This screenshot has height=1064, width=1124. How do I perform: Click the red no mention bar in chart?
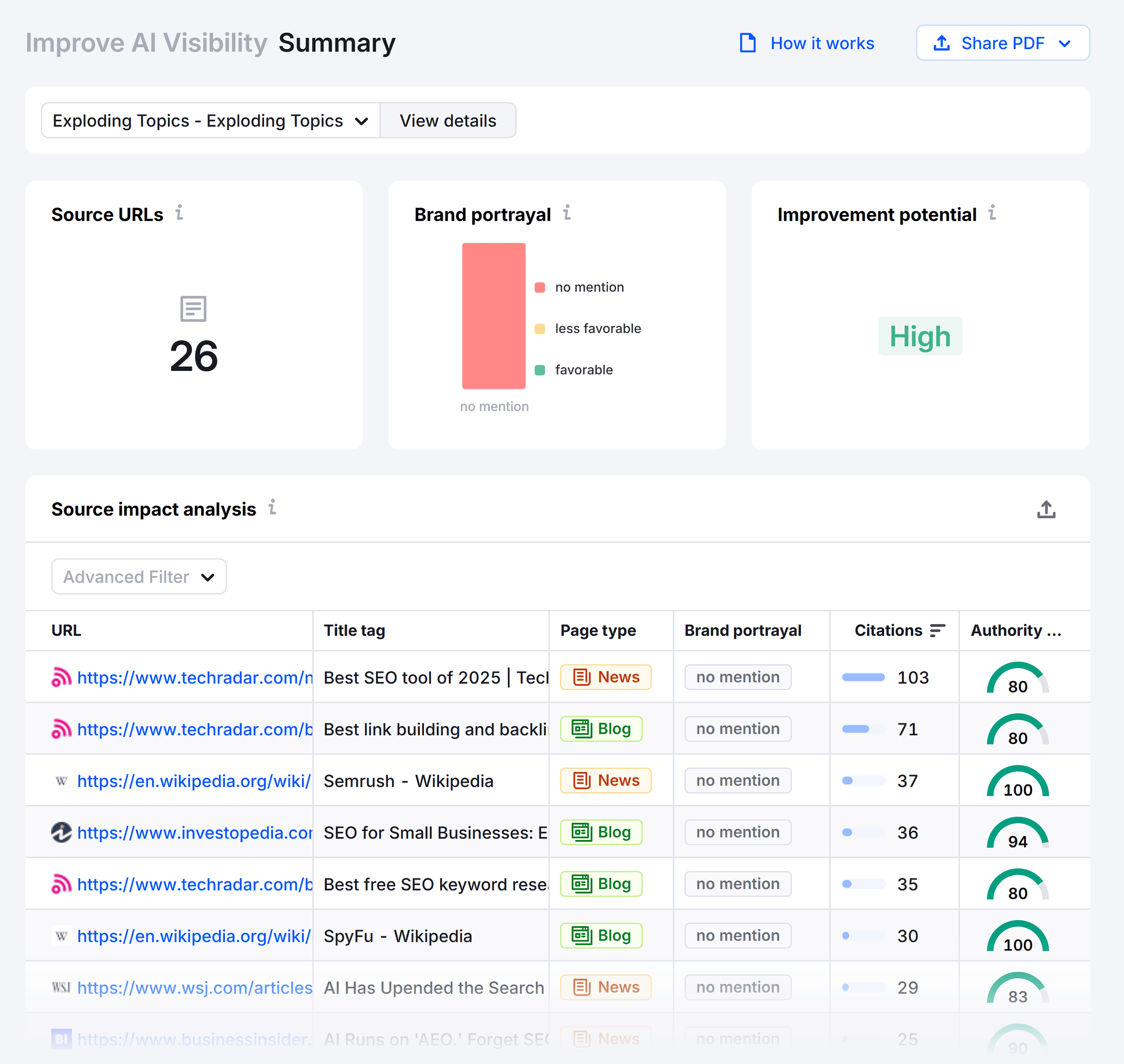click(494, 316)
